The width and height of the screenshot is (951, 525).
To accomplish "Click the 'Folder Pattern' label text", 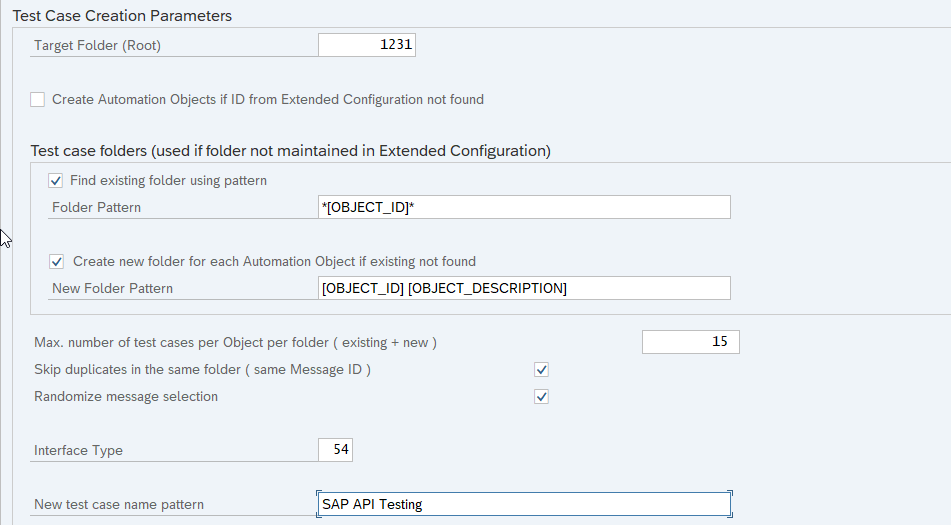I will tap(96, 208).
